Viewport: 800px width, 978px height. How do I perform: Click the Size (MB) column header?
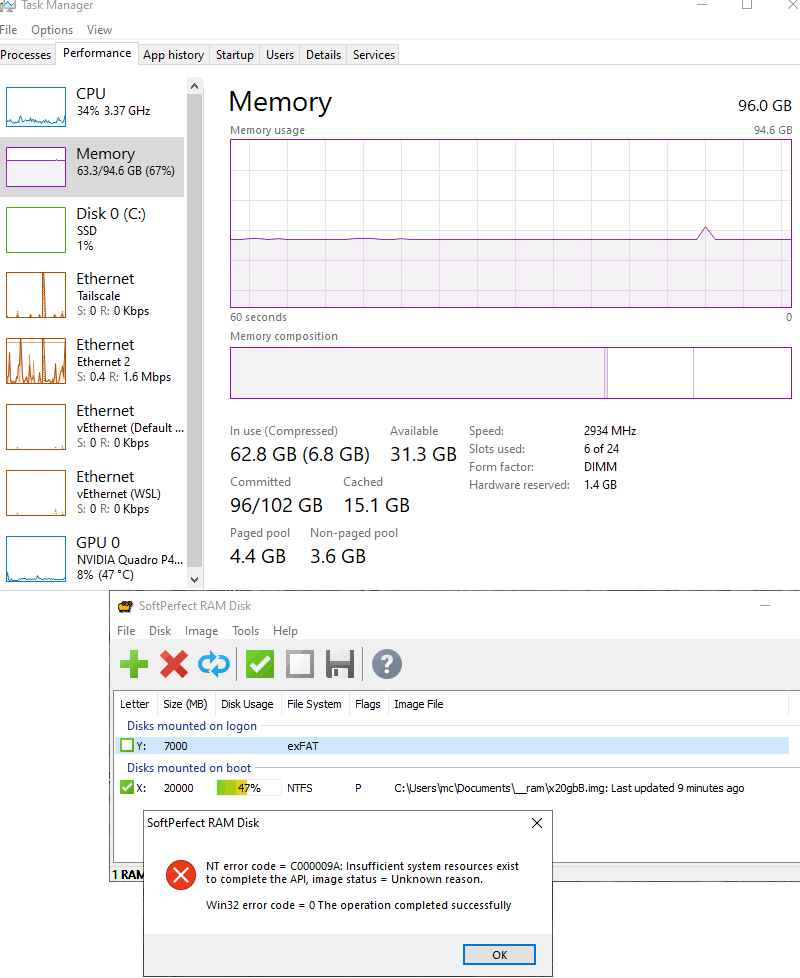pos(185,704)
